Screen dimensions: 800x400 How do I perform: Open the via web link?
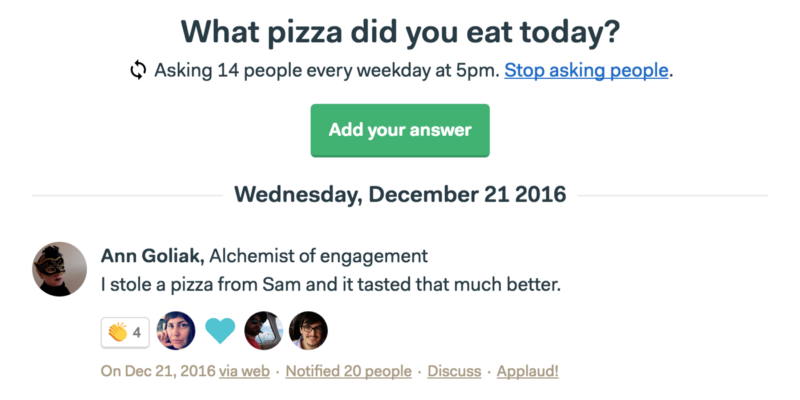pos(244,371)
